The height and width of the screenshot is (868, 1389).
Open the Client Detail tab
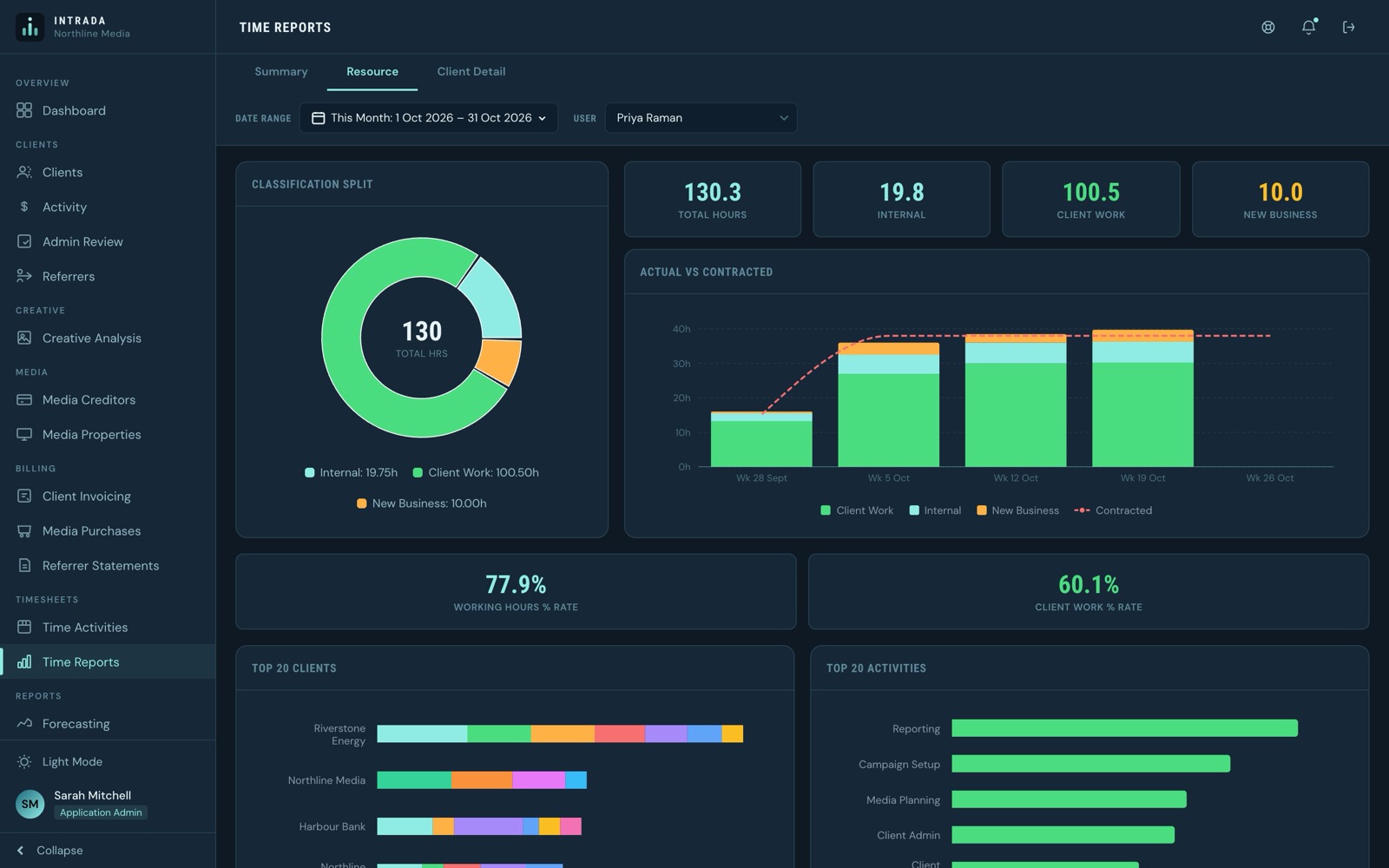[x=471, y=71]
